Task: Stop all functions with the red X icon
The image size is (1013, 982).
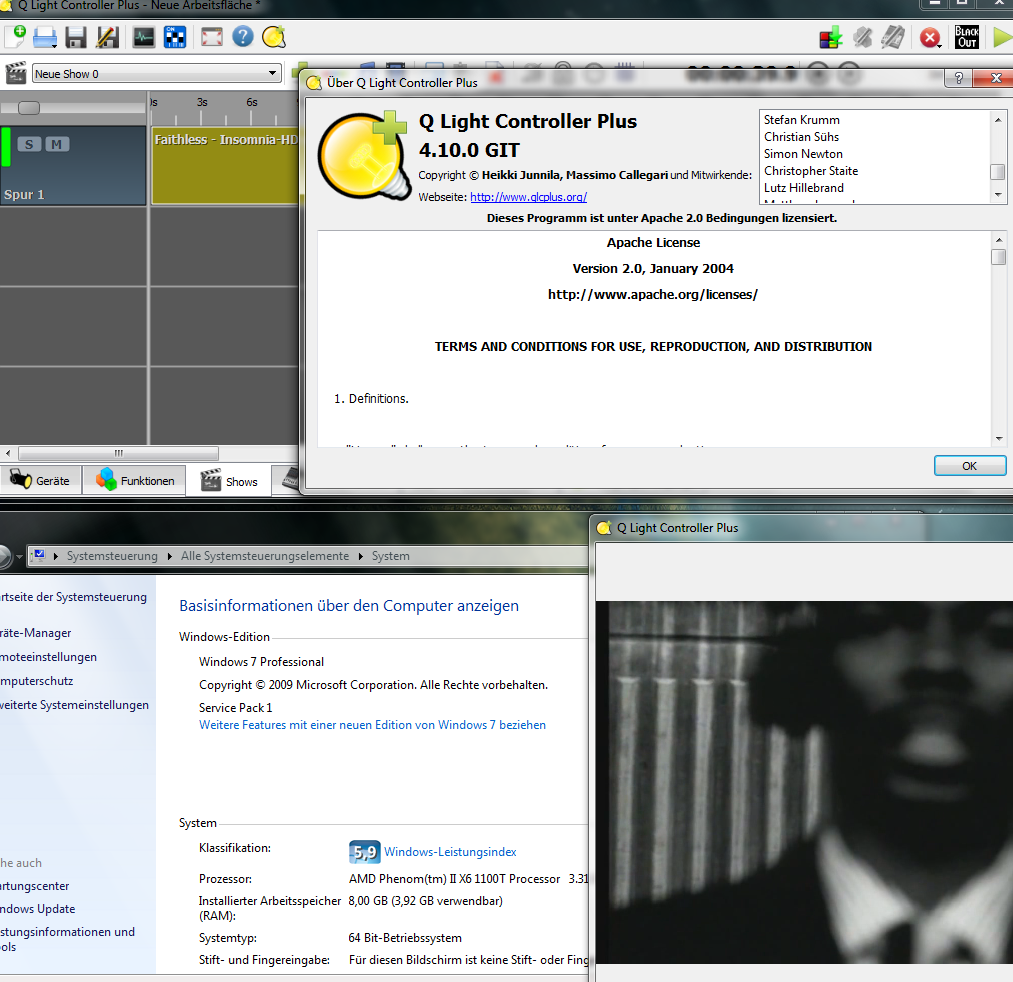Action: [x=930, y=37]
